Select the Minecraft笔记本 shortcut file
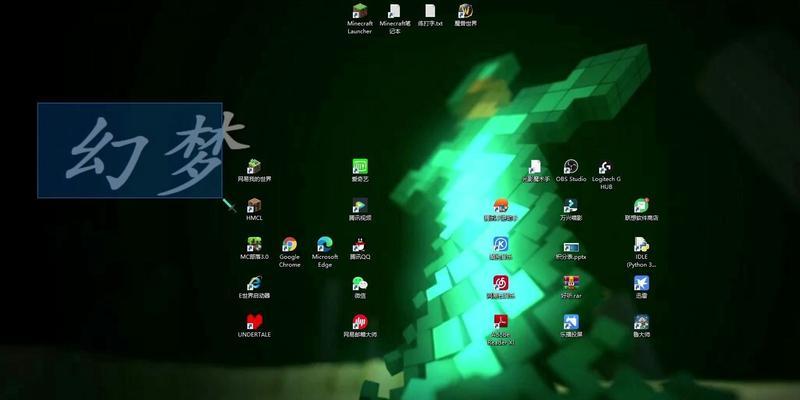800x400 pixels. click(394, 18)
